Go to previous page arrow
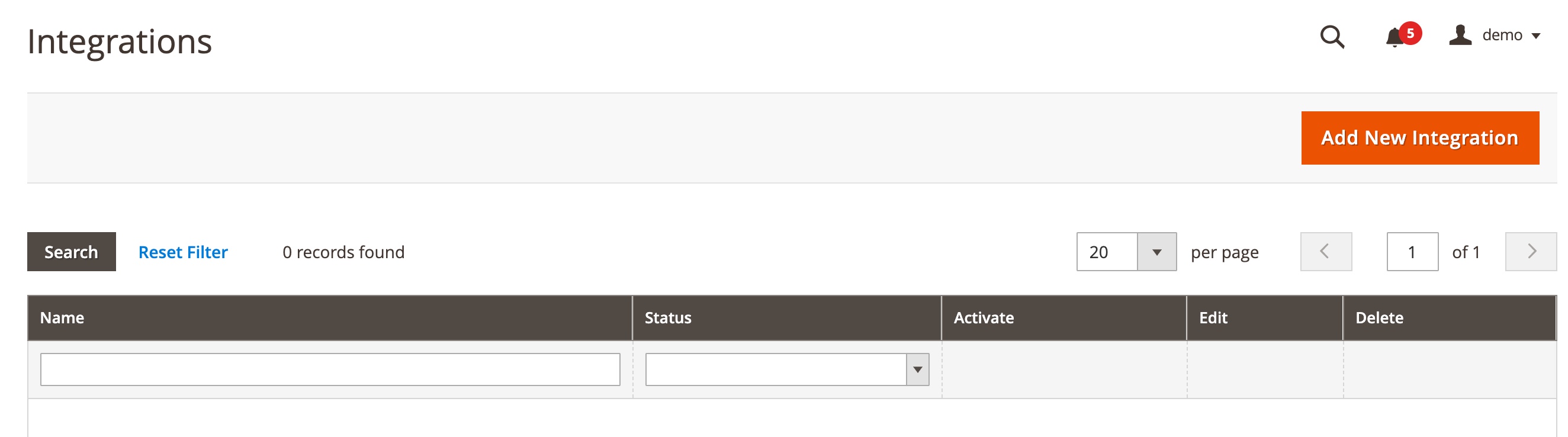1568x437 pixels. pyautogui.click(x=1325, y=252)
